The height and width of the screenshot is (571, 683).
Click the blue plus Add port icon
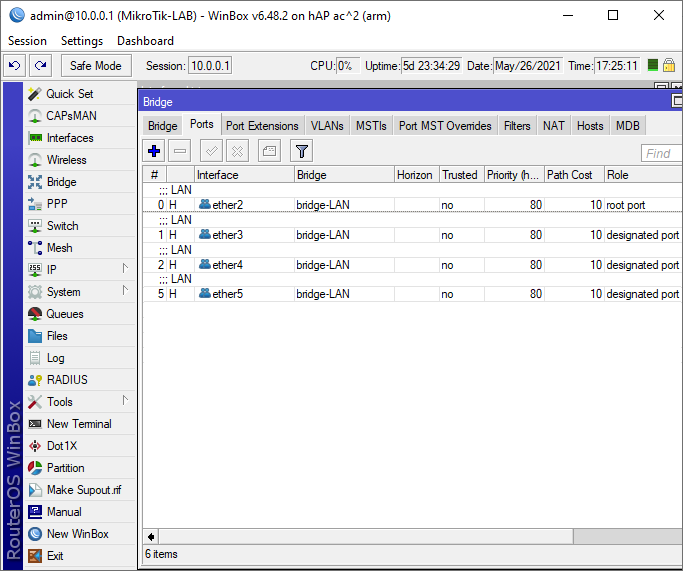[154, 151]
